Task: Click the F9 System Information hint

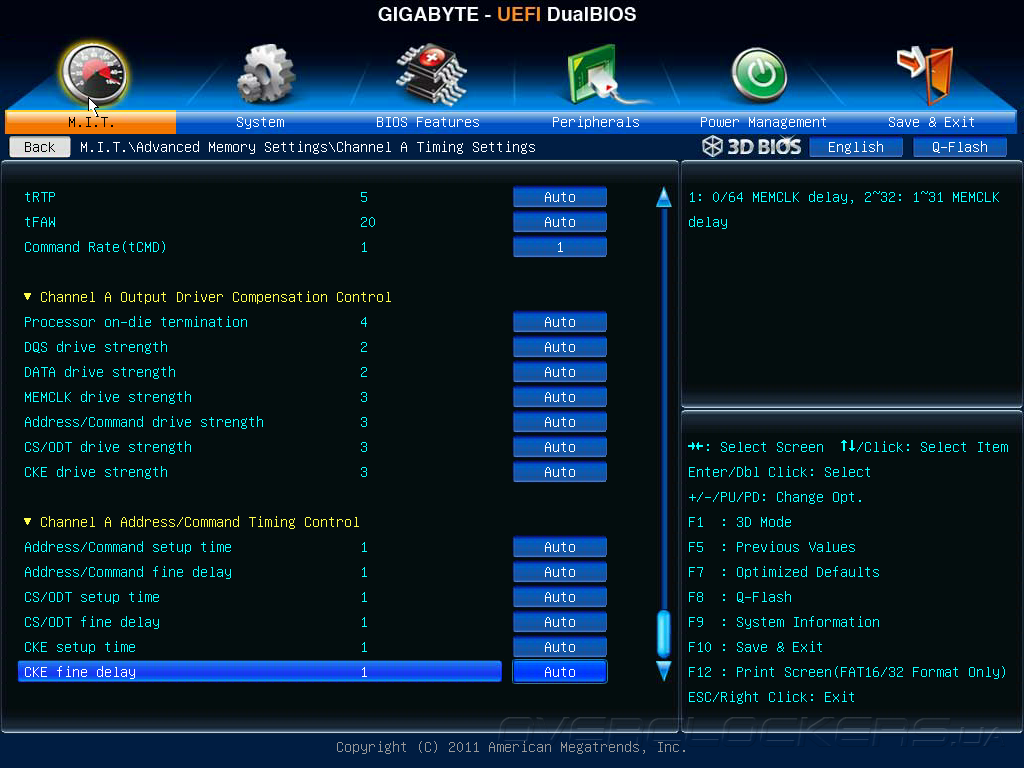Action: coord(784,622)
